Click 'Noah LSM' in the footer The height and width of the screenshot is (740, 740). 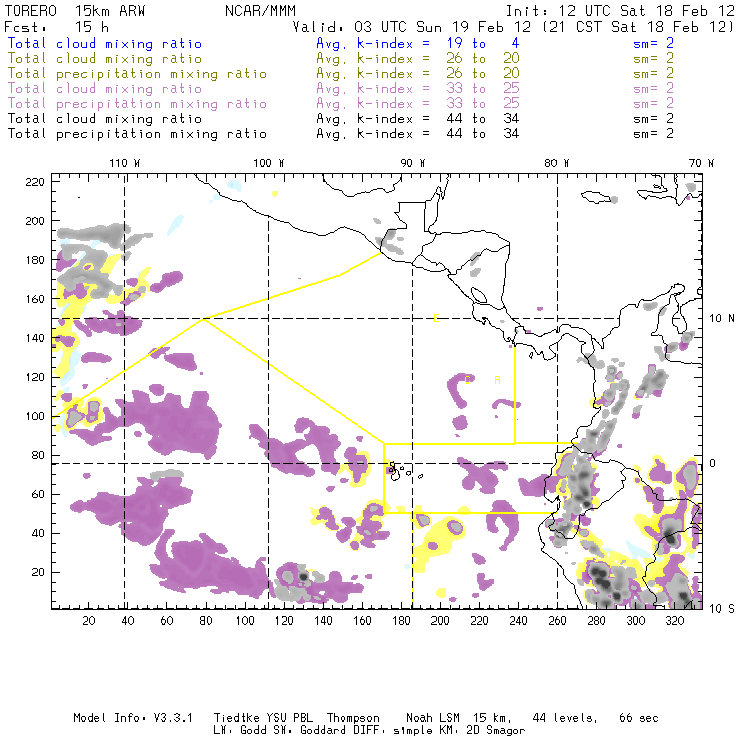pyautogui.click(x=433, y=718)
